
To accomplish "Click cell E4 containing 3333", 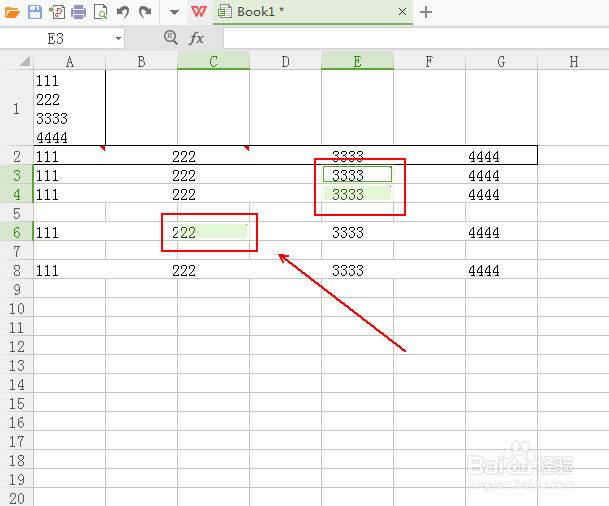I will coord(357,194).
